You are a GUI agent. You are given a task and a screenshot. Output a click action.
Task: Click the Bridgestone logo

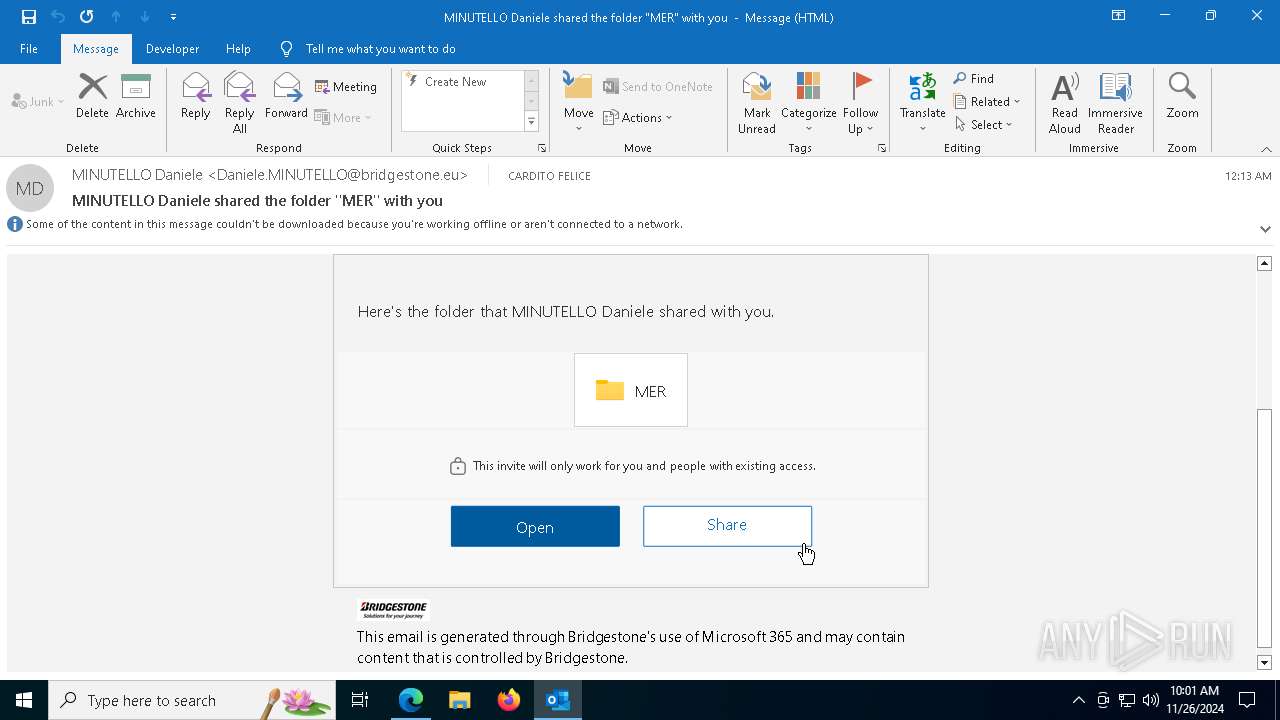393,609
